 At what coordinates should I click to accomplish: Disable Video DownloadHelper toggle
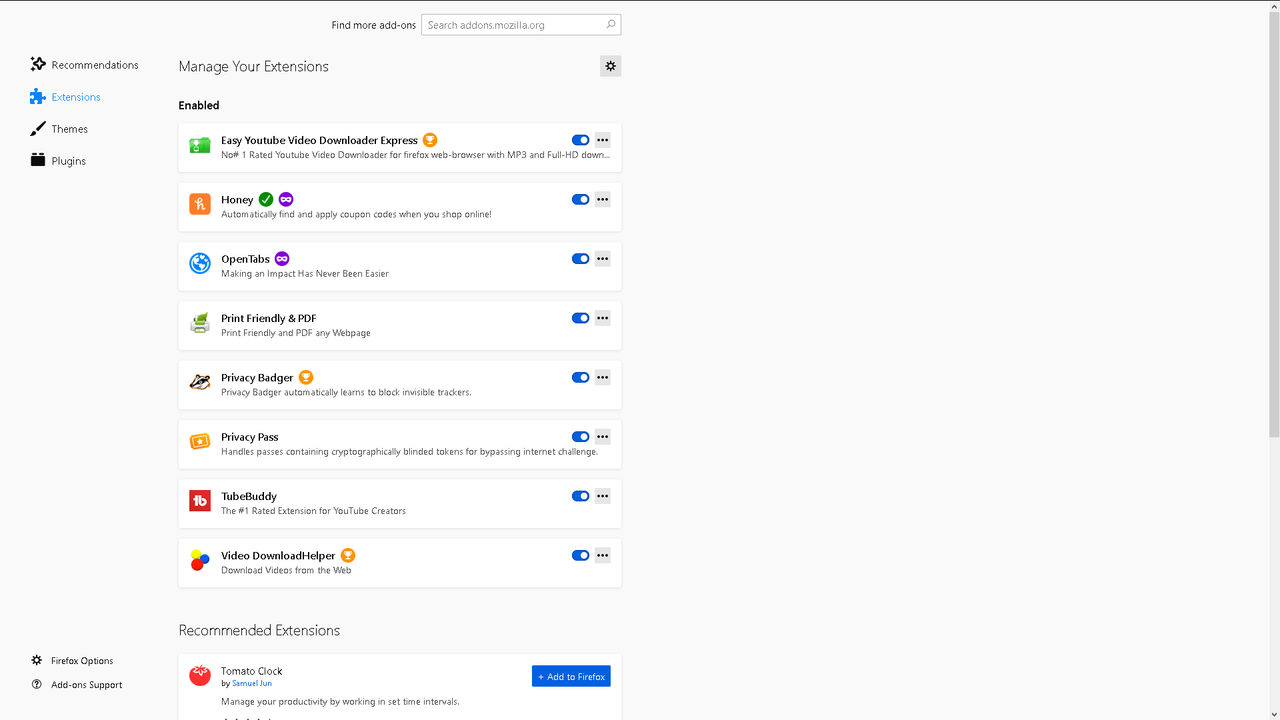point(580,555)
